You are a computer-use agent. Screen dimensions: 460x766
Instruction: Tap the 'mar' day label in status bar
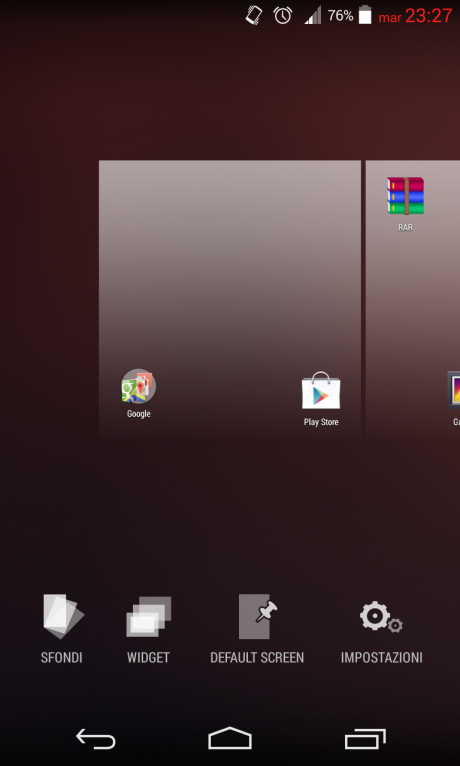pos(390,18)
